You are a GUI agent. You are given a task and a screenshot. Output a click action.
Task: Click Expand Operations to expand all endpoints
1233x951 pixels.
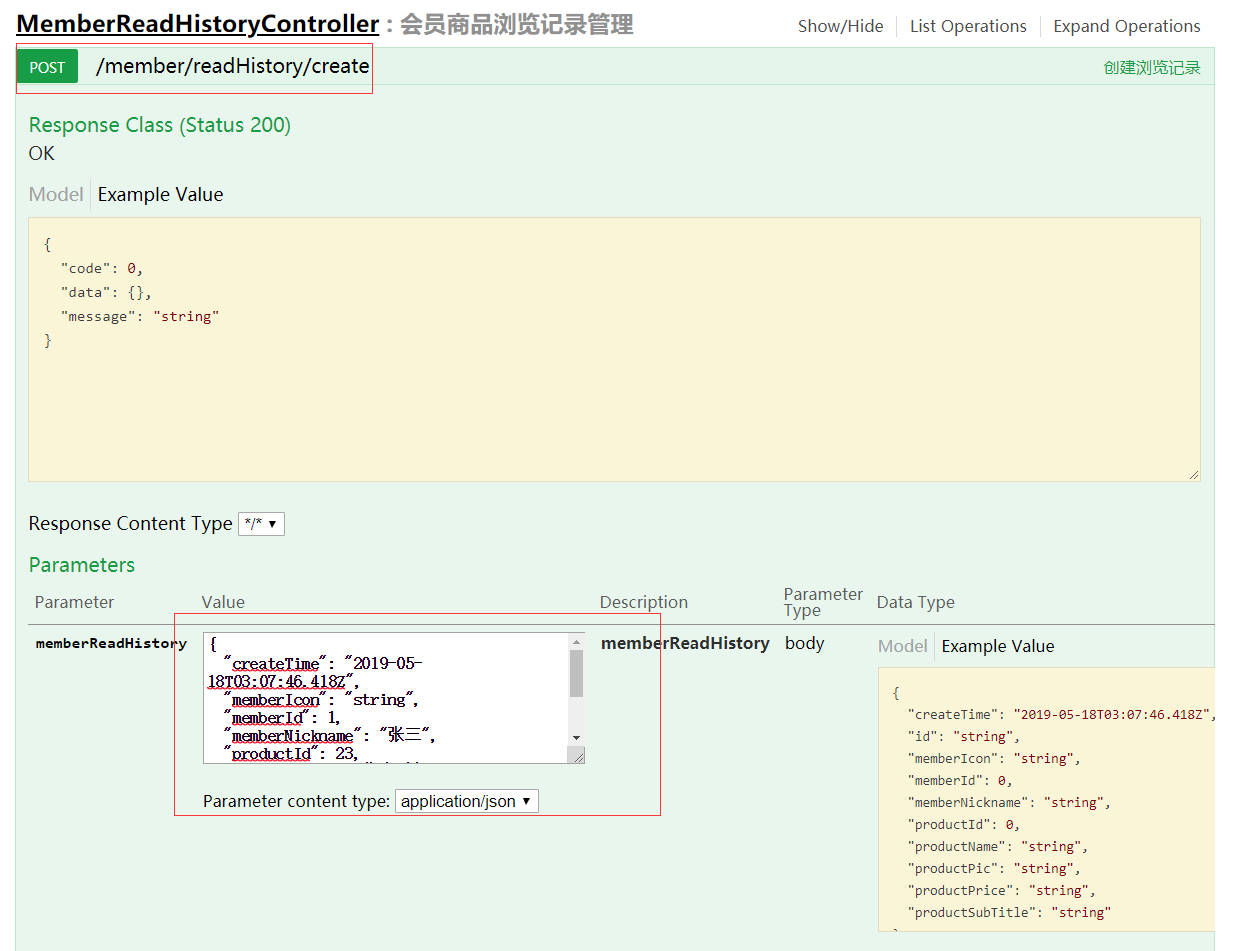pyautogui.click(x=1126, y=26)
